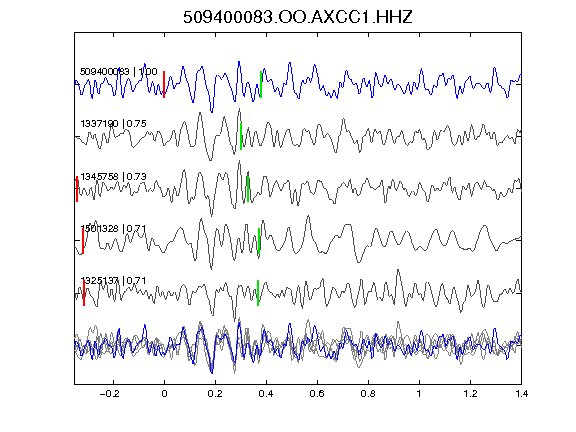Screen dimensions: 576x432
Task: Click the label 1337190 | 0.75
Action: 114,123
